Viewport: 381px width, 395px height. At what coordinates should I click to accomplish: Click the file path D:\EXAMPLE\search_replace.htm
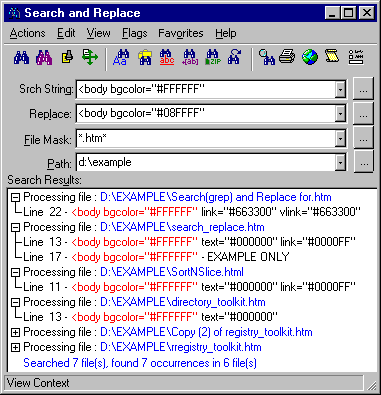pyautogui.click(x=182, y=227)
